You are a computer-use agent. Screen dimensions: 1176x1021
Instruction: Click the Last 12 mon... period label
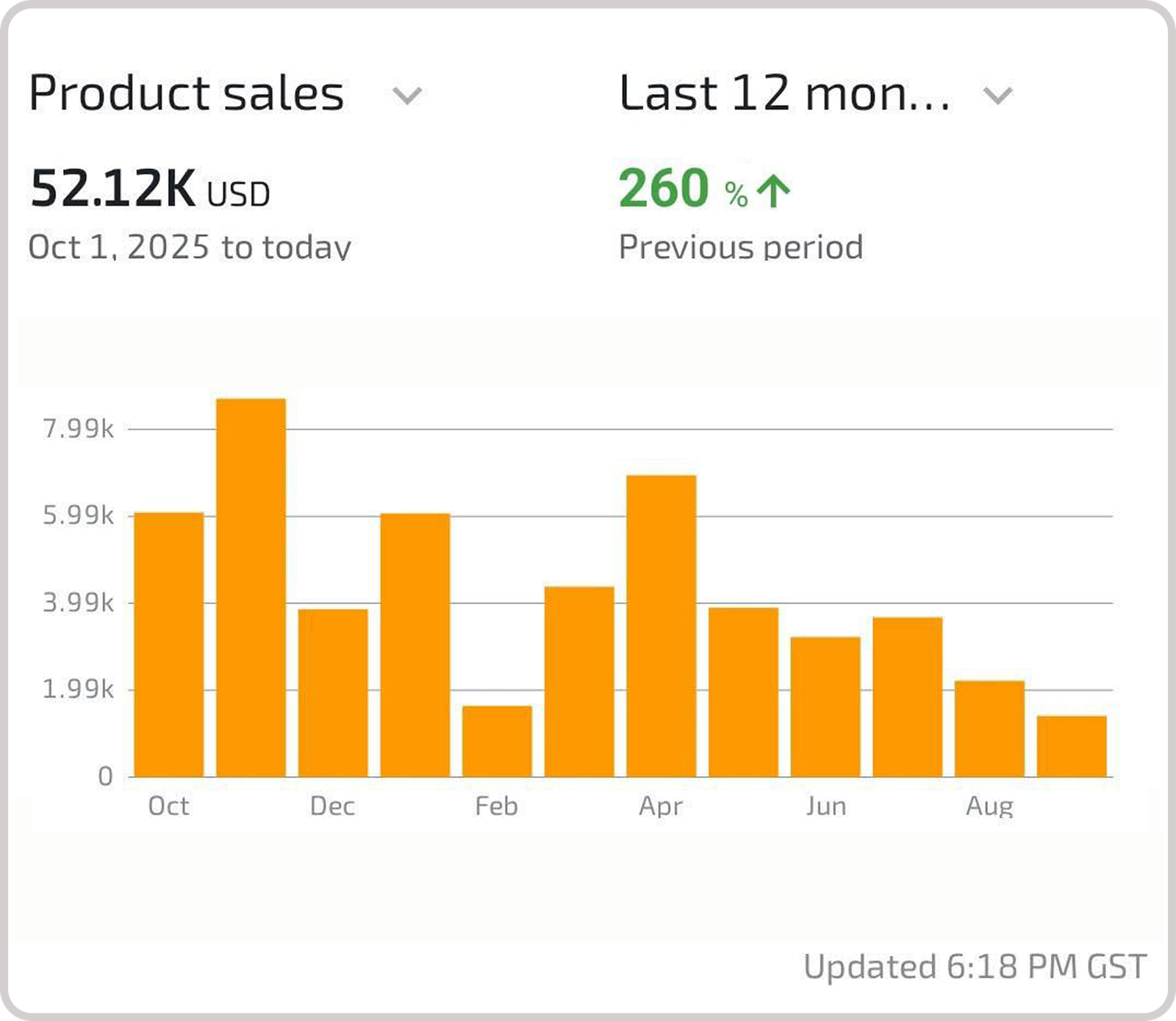pos(784,94)
